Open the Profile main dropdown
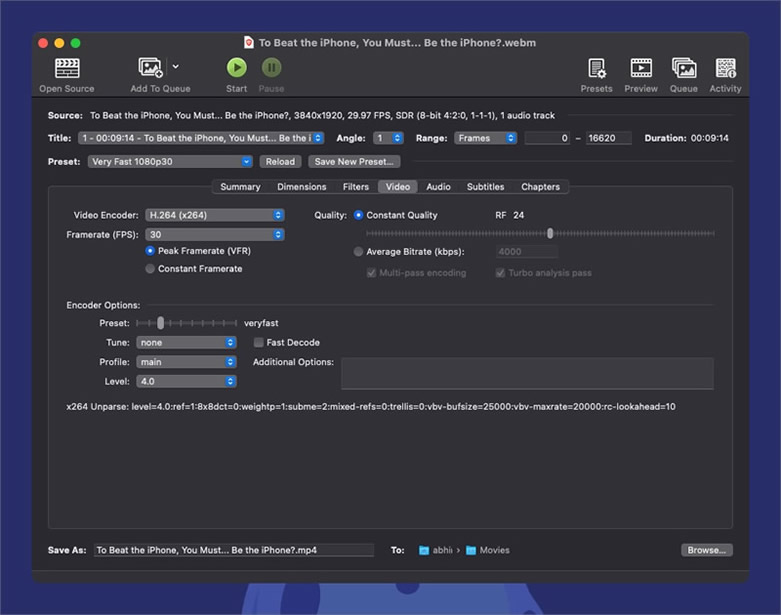This screenshot has height=615, width=781. click(x=186, y=362)
